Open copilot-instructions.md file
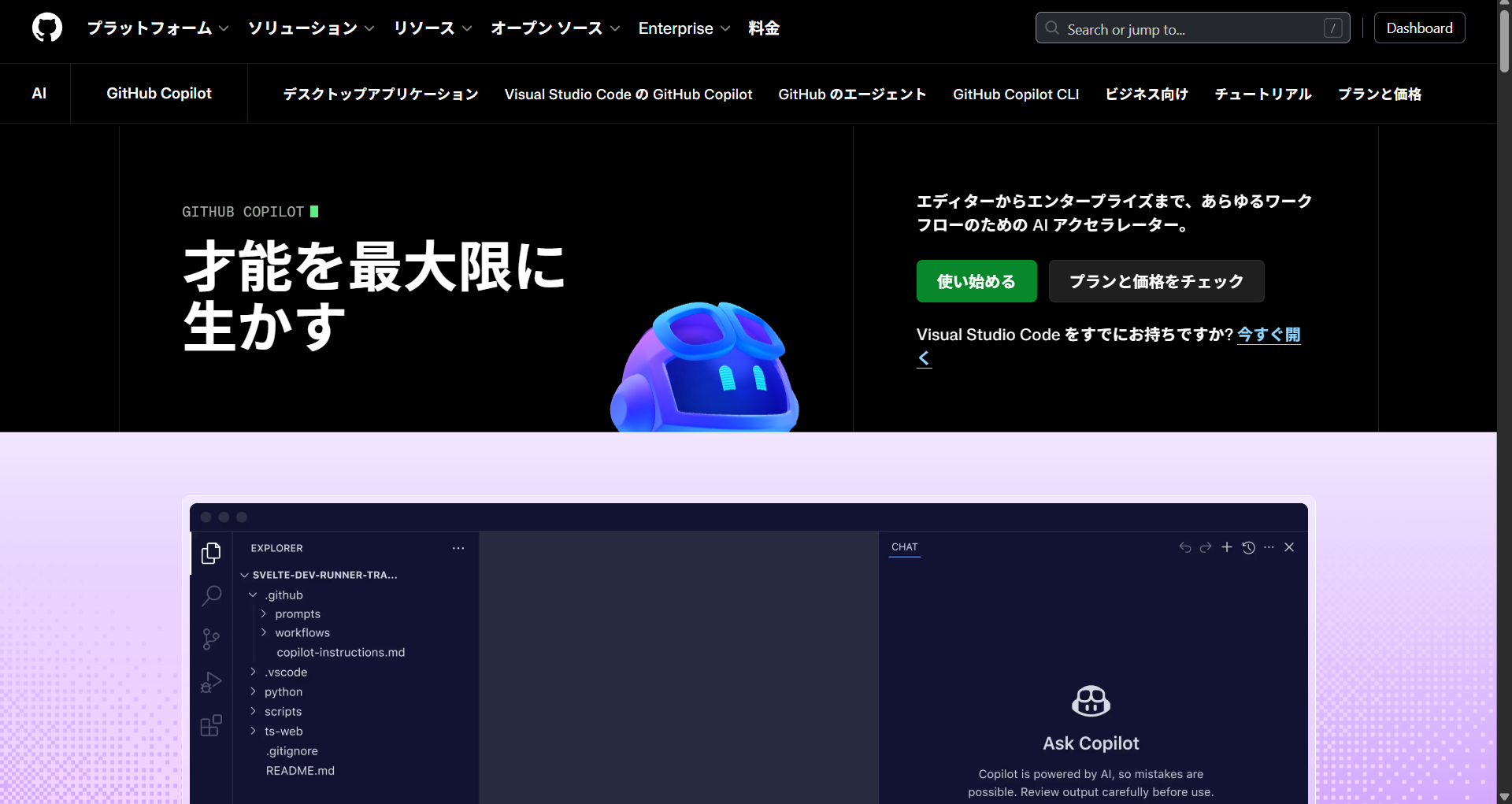 click(x=341, y=653)
